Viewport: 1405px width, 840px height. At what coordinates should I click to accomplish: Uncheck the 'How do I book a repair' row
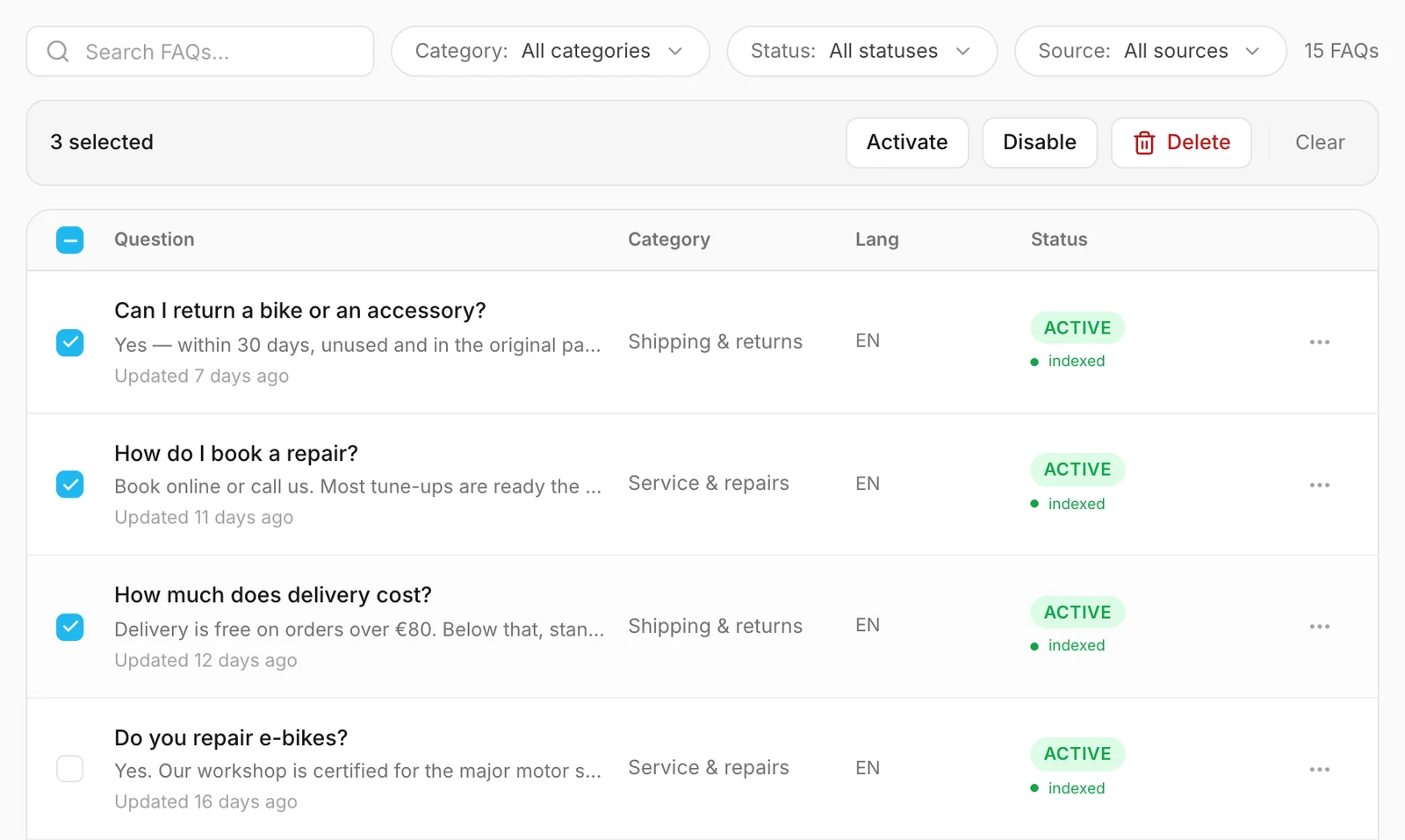(x=70, y=485)
